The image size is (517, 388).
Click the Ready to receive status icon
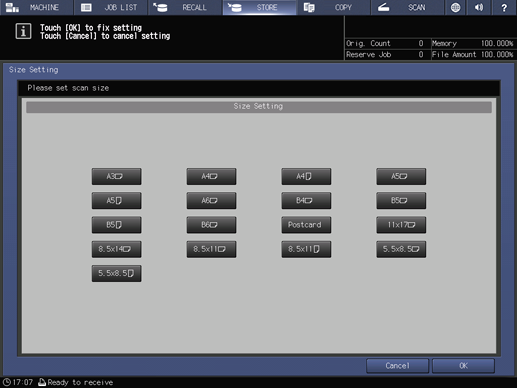(42, 382)
